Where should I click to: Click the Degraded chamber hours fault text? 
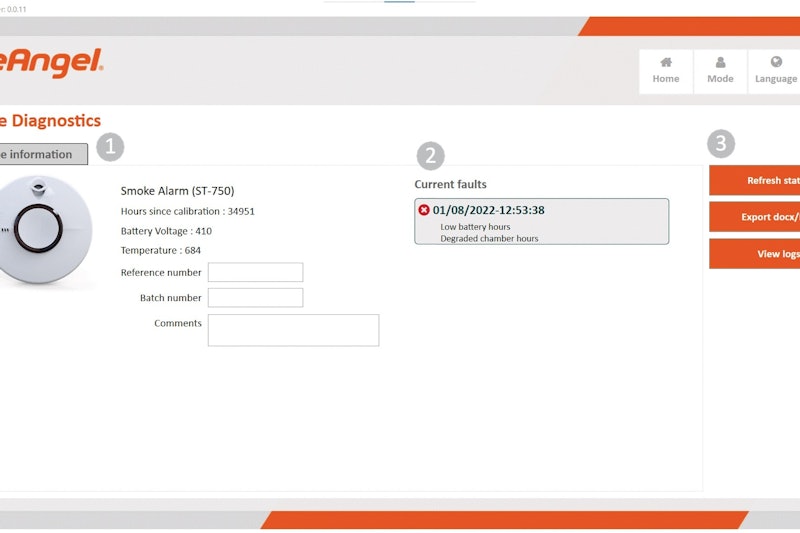click(x=489, y=239)
